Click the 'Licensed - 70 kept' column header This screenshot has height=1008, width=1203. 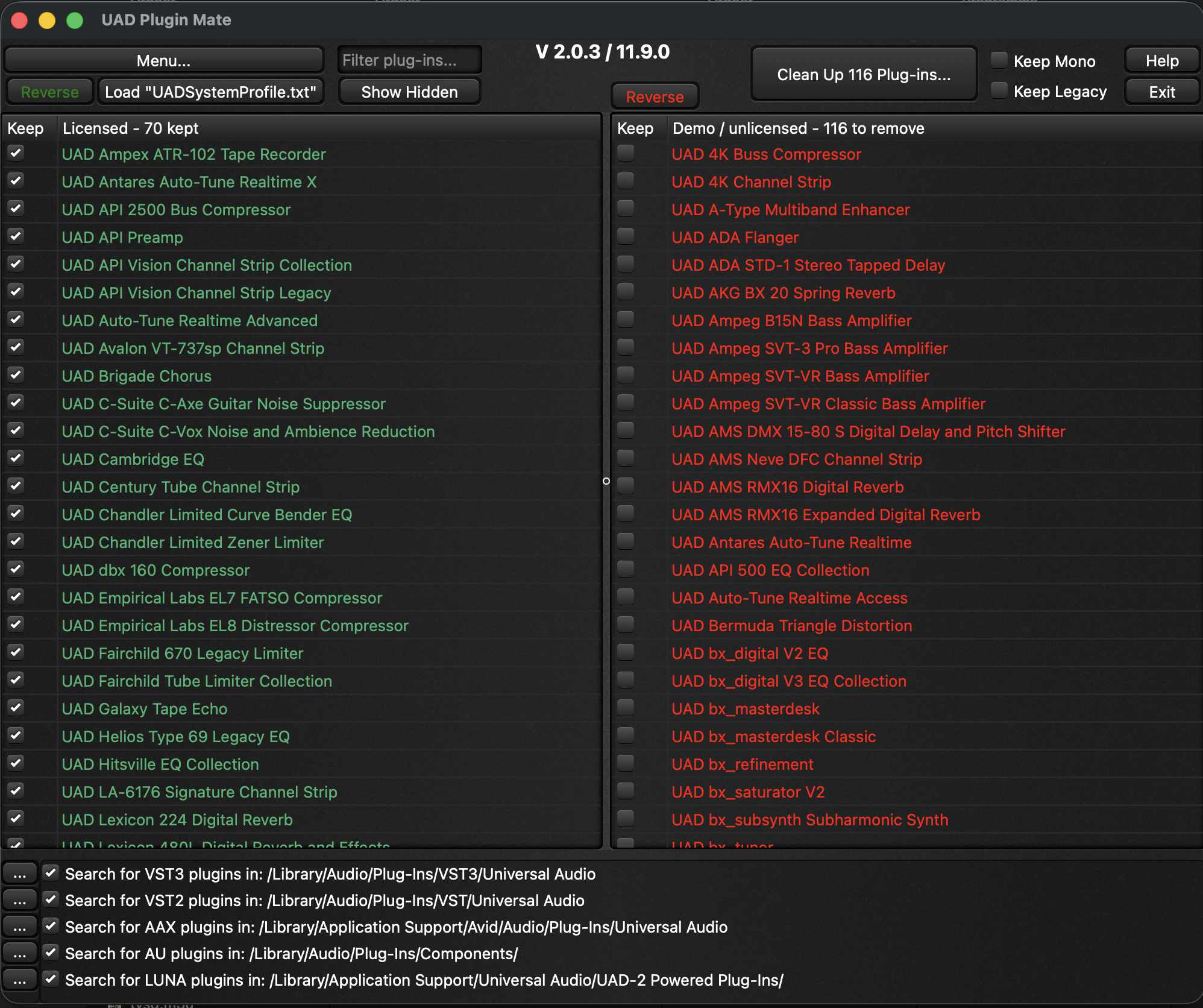pos(329,128)
